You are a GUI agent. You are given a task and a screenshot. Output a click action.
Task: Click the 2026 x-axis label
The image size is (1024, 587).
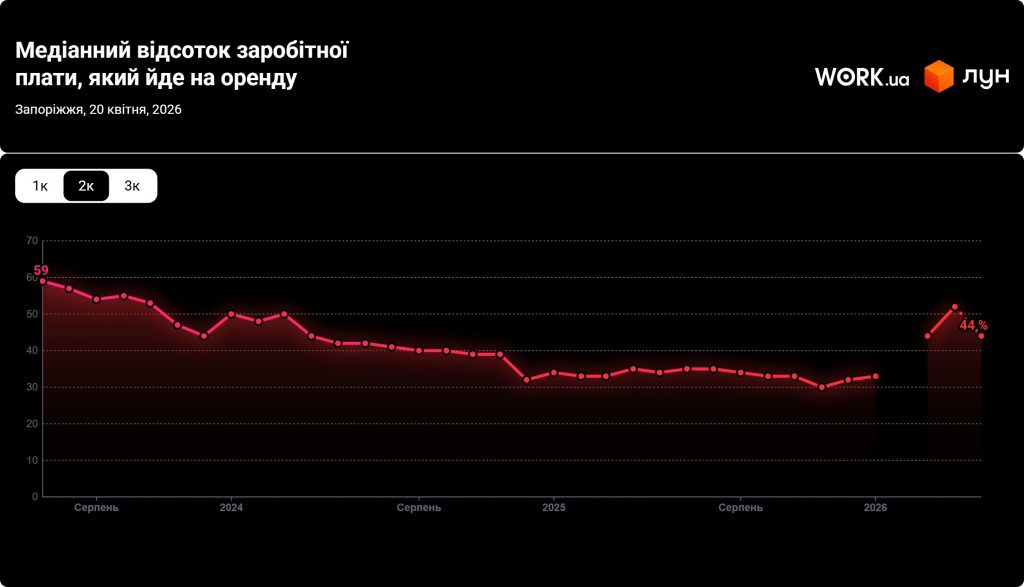[875, 508]
